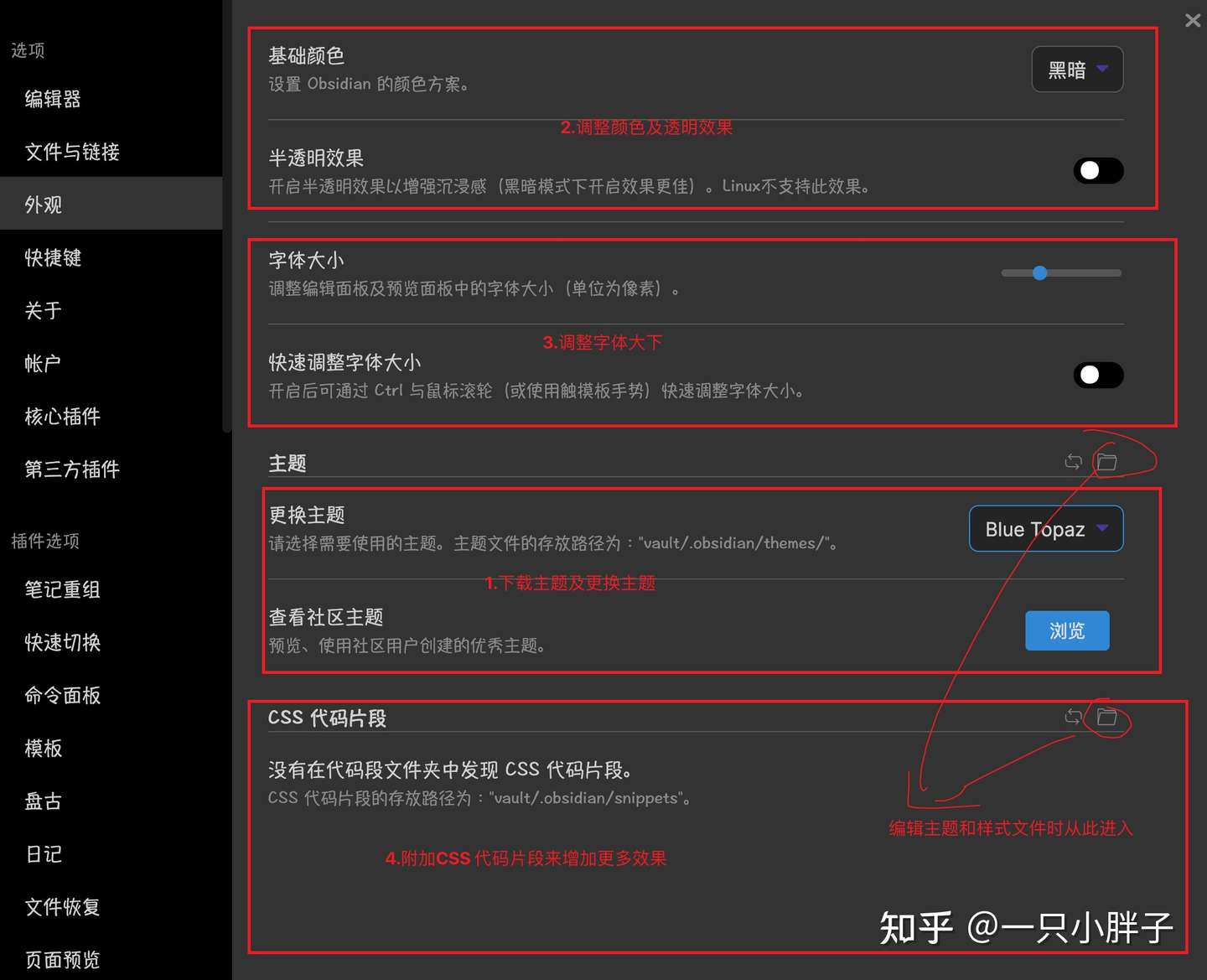Open the 快捷键 settings tab
Image resolution: width=1207 pixels, height=980 pixels.
(x=111, y=257)
